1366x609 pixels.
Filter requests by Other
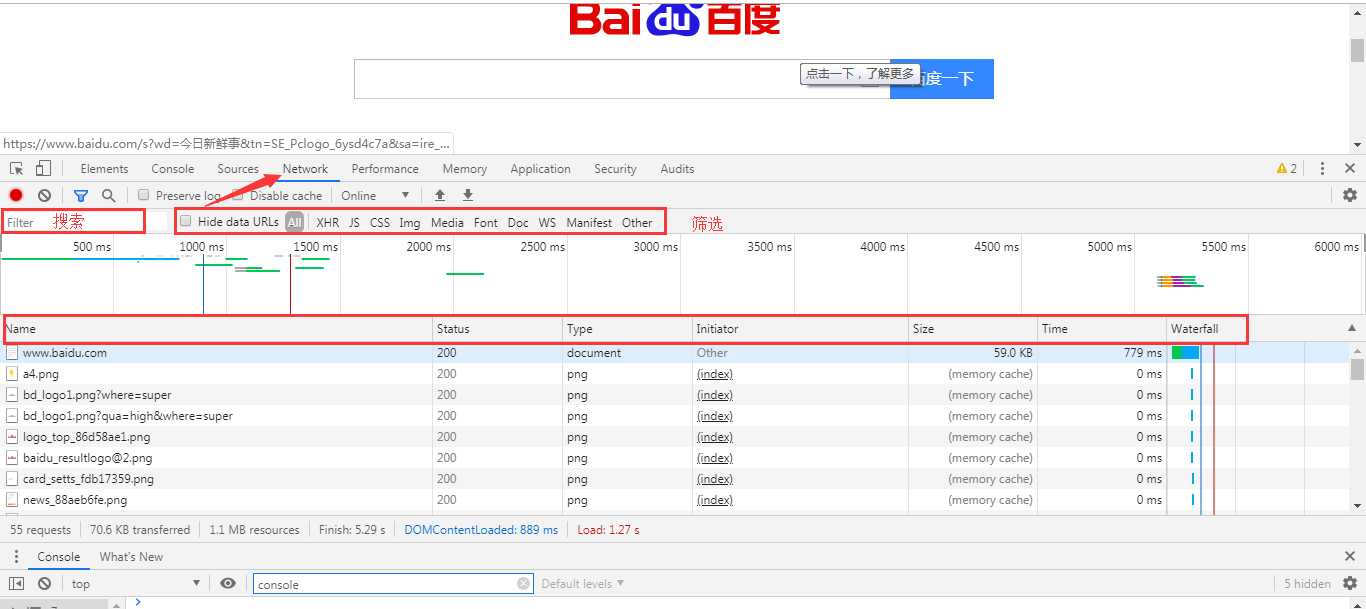(x=637, y=222)
